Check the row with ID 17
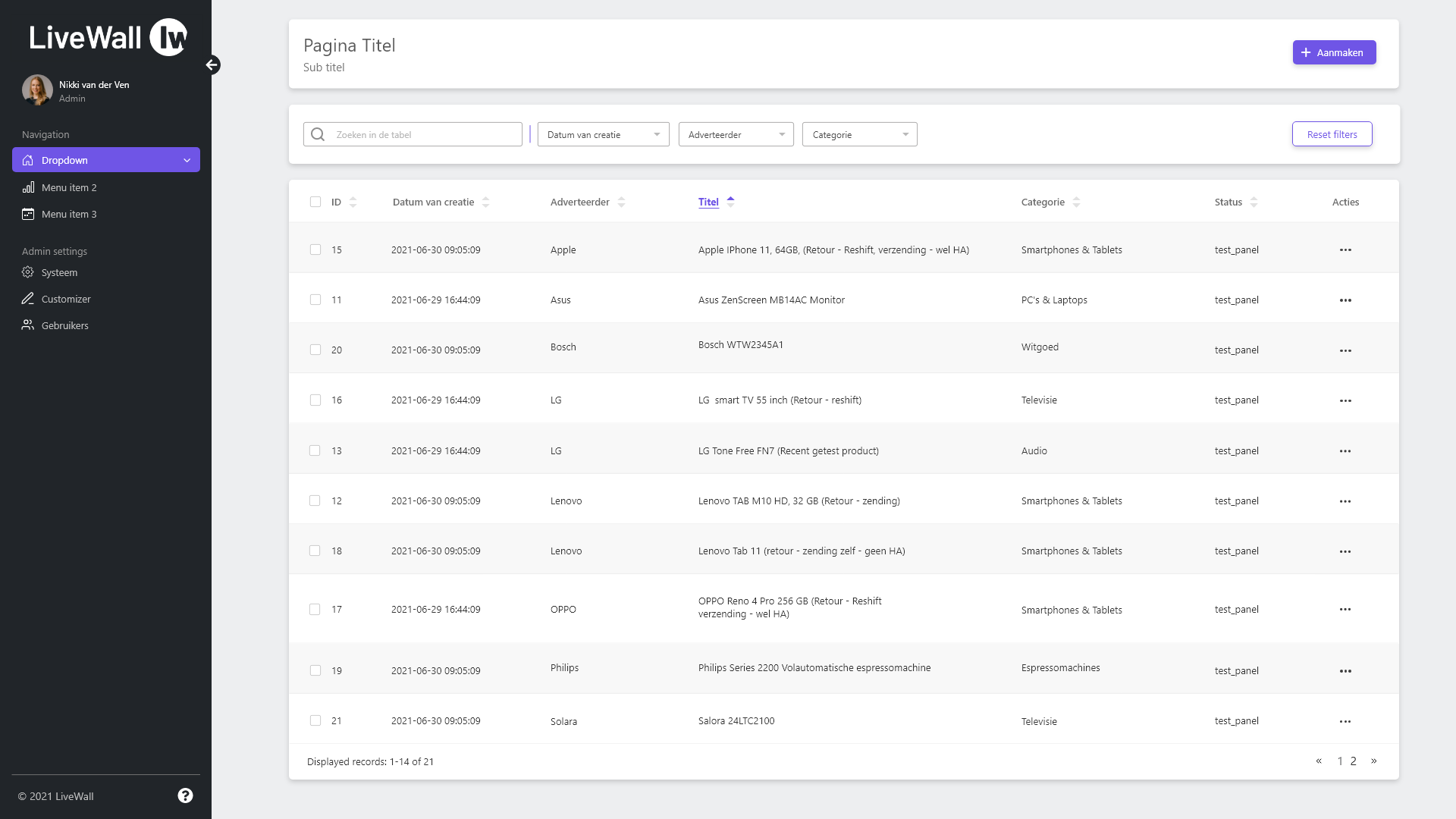Image resolution: width=1456 pixels, height=819 pixels. [315, 609]
